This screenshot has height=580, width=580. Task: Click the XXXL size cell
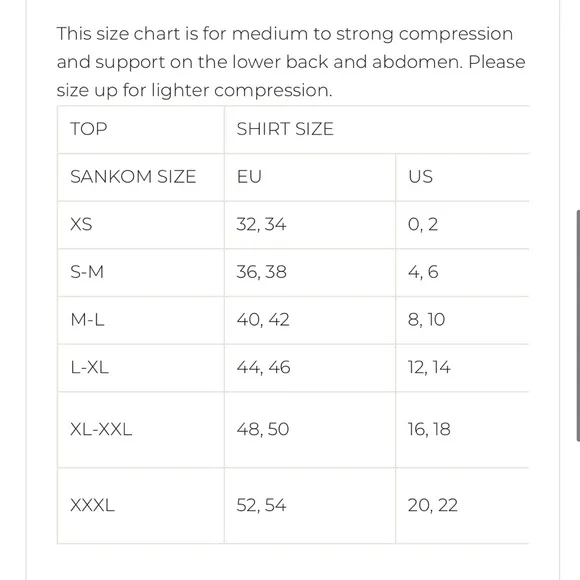point(141,506)
